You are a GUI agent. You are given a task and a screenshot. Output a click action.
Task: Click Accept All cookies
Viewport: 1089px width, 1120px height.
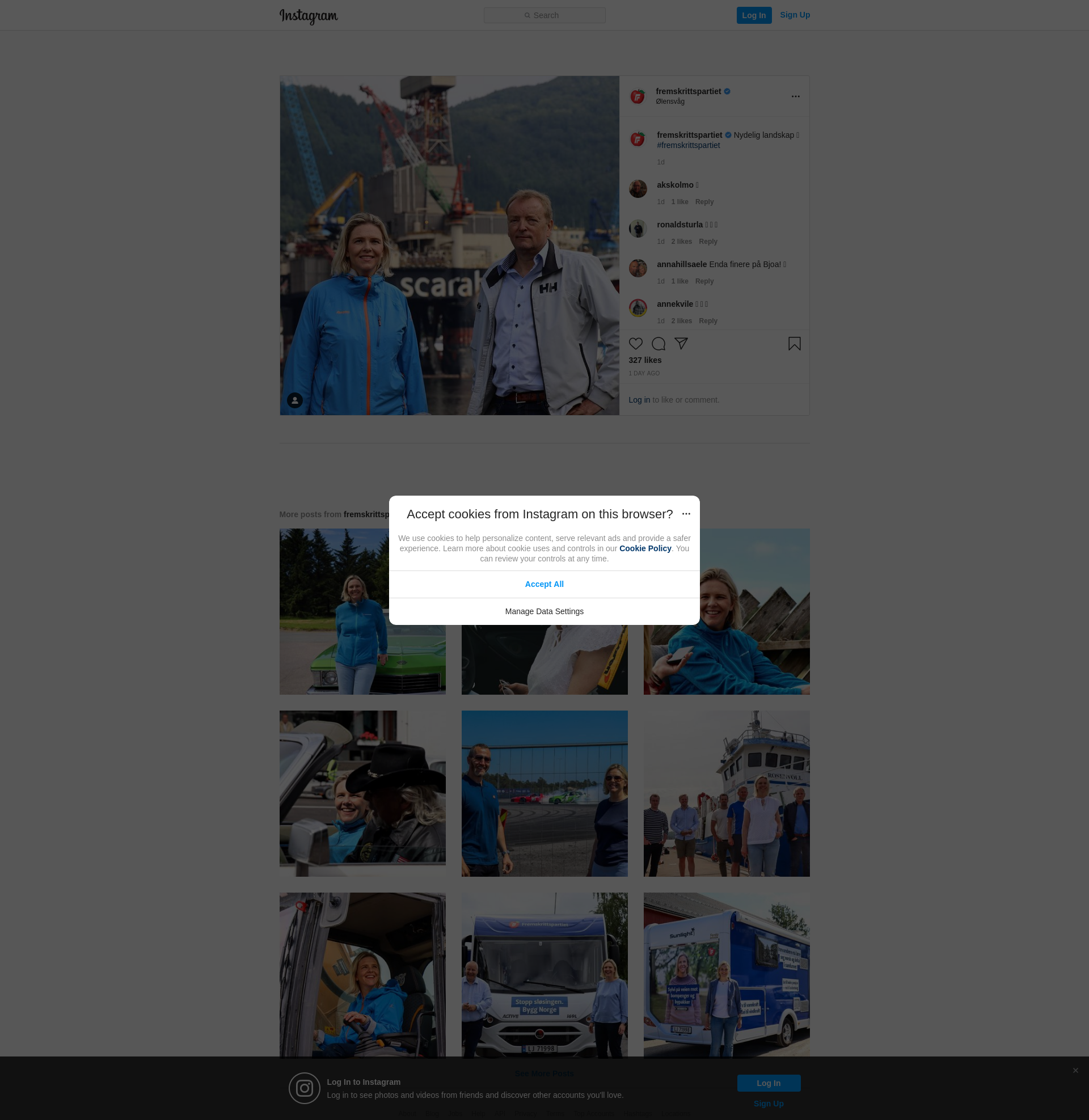pos(544,584)
